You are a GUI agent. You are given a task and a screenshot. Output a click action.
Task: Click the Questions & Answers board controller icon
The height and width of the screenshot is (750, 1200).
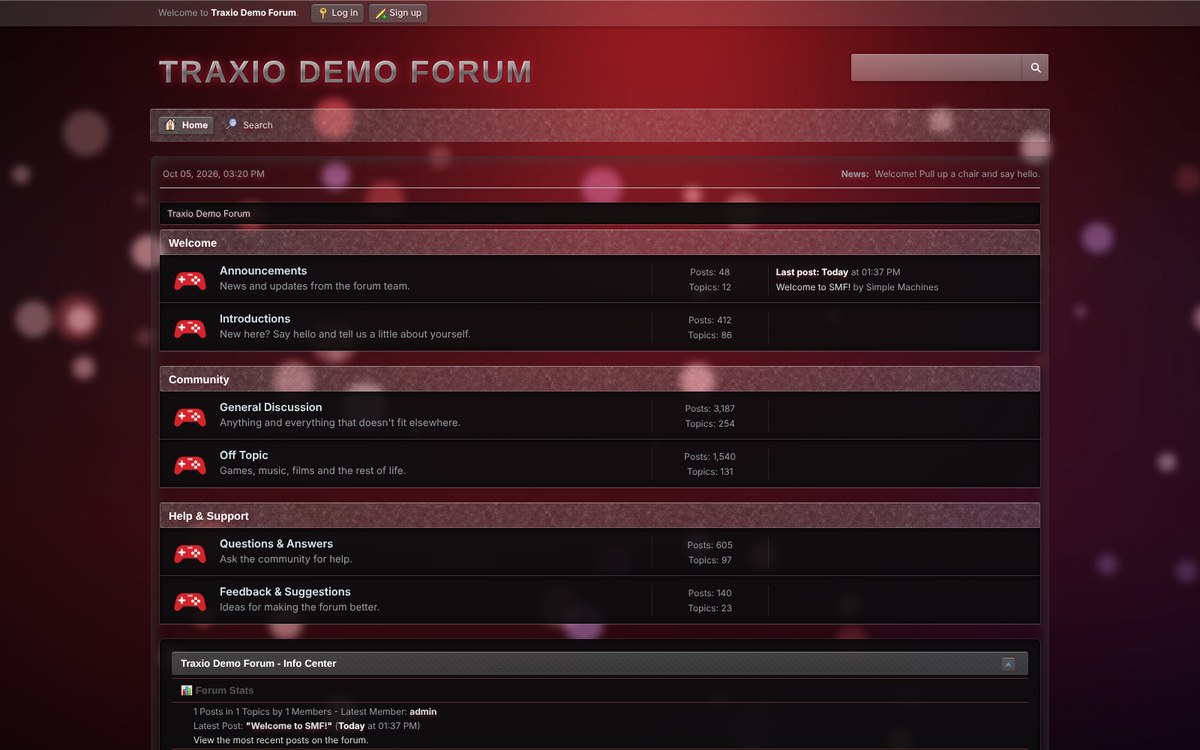pos(190,553)
